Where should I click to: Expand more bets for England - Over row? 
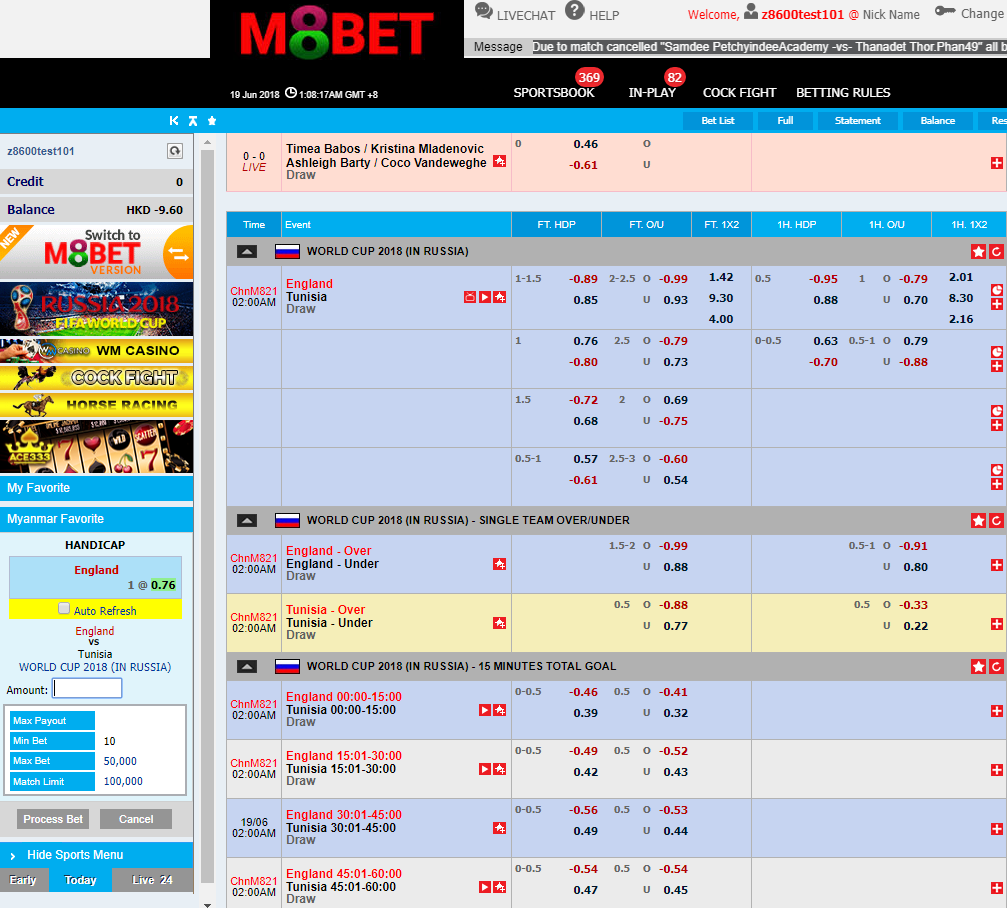[x=997, y=564]
